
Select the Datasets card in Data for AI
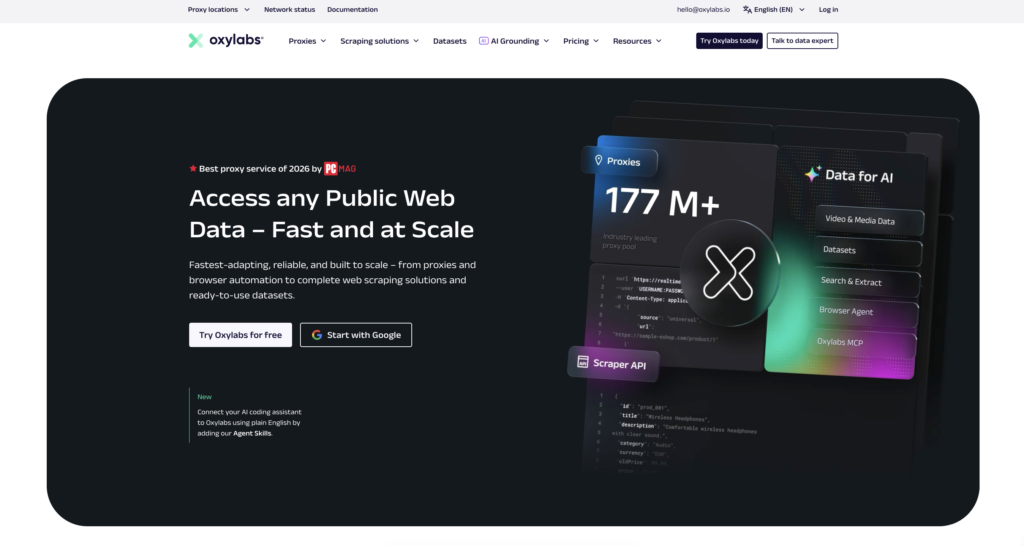point(867,250)
